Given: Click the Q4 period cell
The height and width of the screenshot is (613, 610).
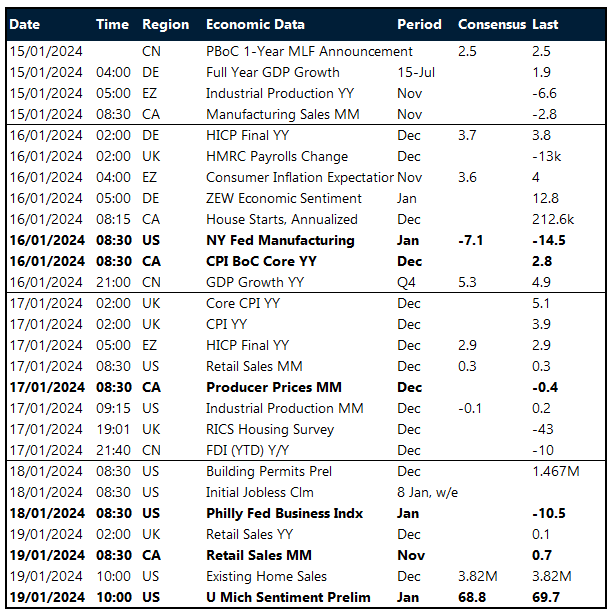Looking at the screenshot, I should click(x=406, y=282).
